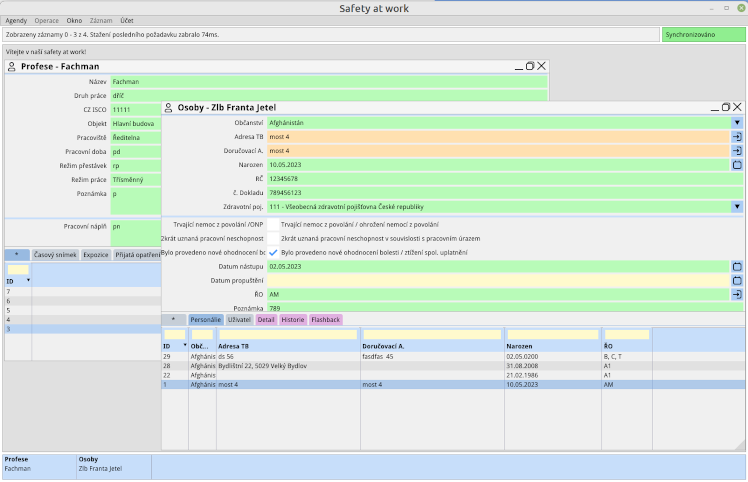
Task: Toggle 2krát uznaná pracovní neschopnost checkbox
Action: point(273,238)
